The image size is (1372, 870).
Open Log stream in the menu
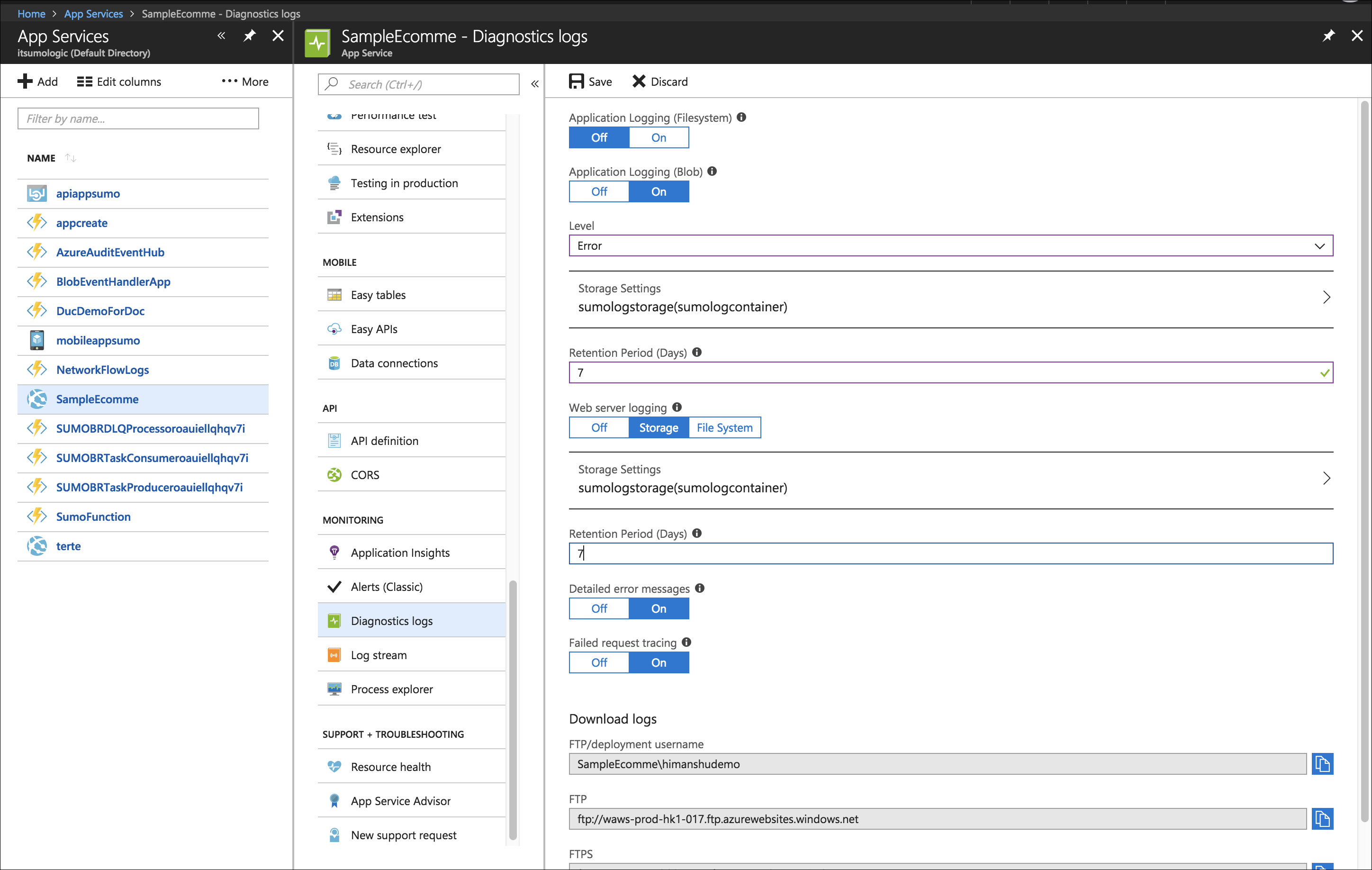click(379, 655)
